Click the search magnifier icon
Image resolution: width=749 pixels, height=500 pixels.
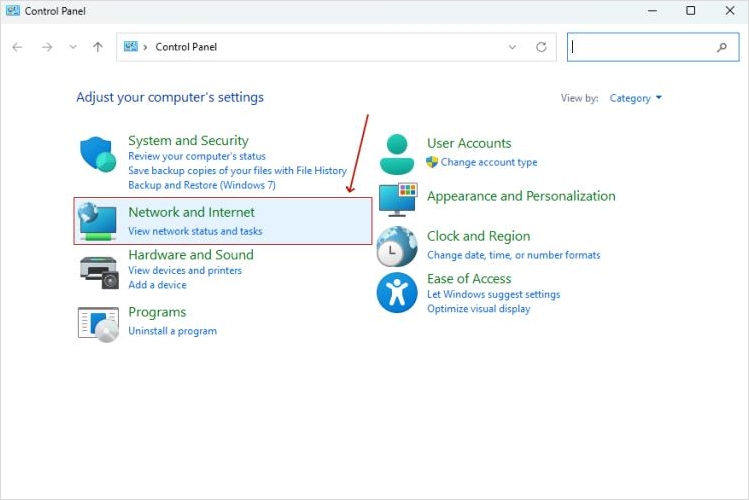tap(722, 47)
